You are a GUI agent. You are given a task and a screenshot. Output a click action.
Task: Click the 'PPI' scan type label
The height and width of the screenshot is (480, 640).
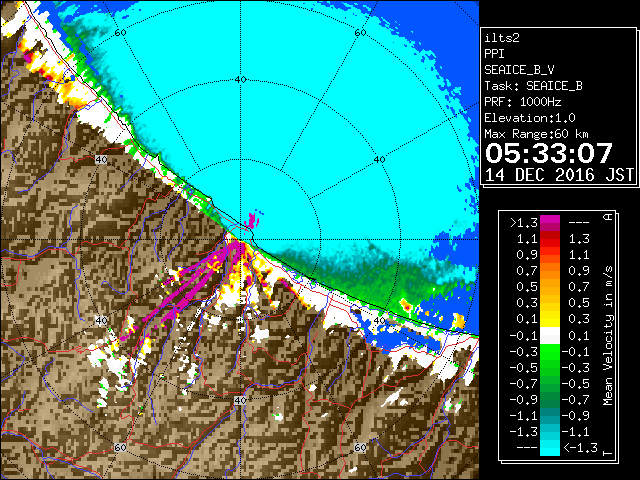494,54
